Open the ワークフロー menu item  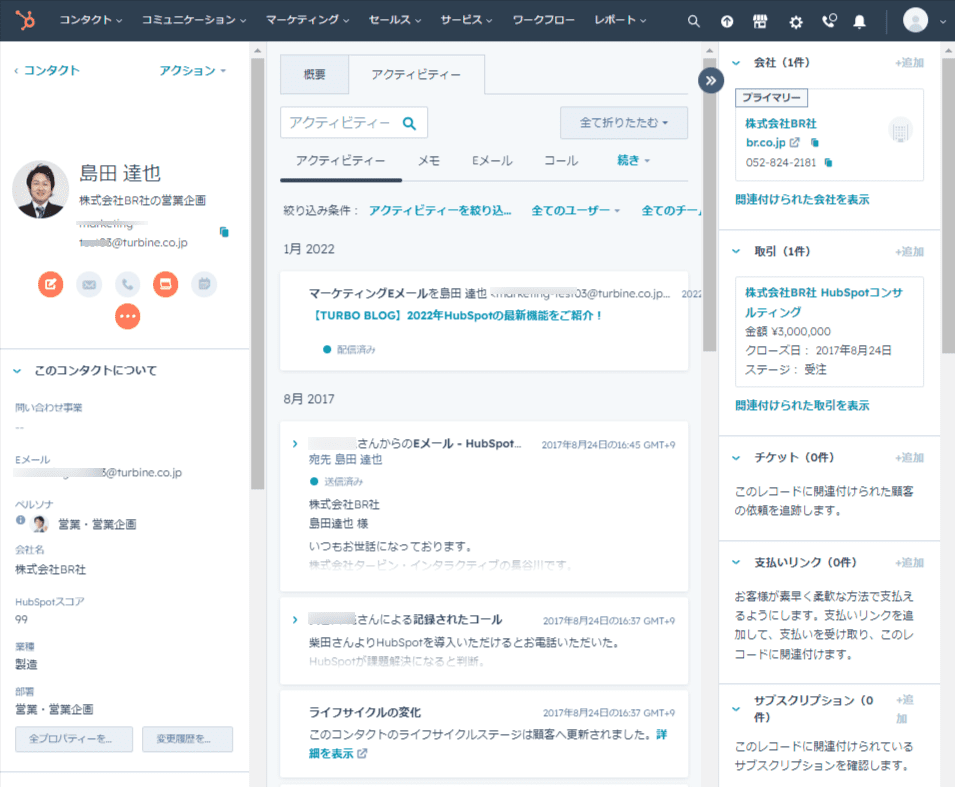(x=543, y=20)
